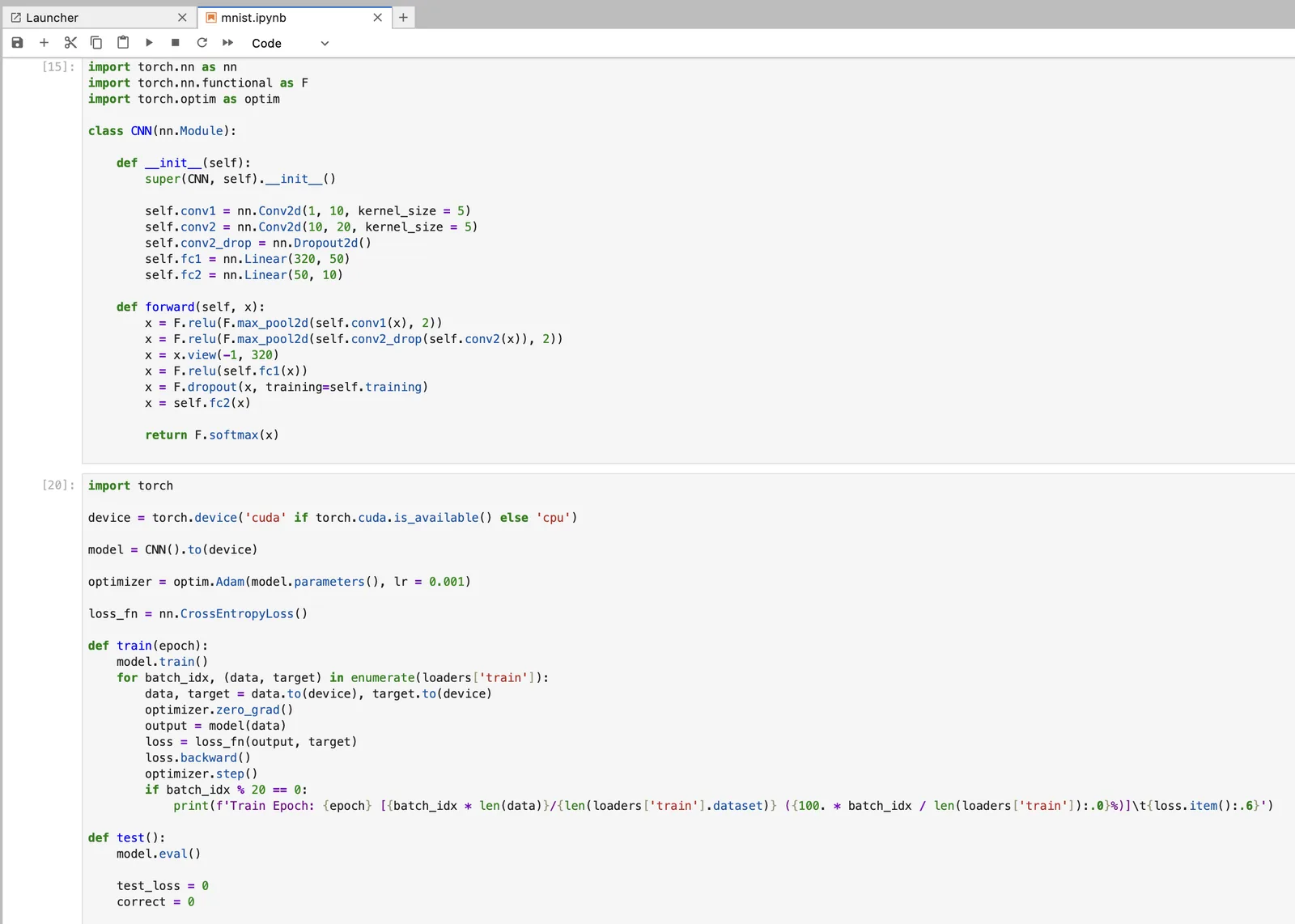Click the 'if batch_idx % 20 == 0:' line

pyautogui.click(x=226, y=790)
